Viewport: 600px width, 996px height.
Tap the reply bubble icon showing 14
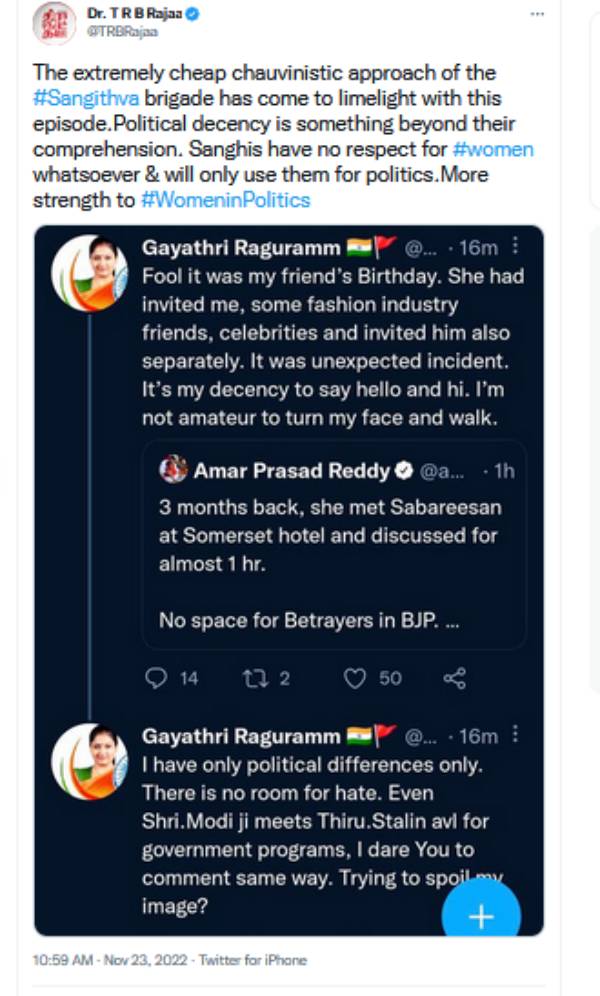tap(155, 678)
